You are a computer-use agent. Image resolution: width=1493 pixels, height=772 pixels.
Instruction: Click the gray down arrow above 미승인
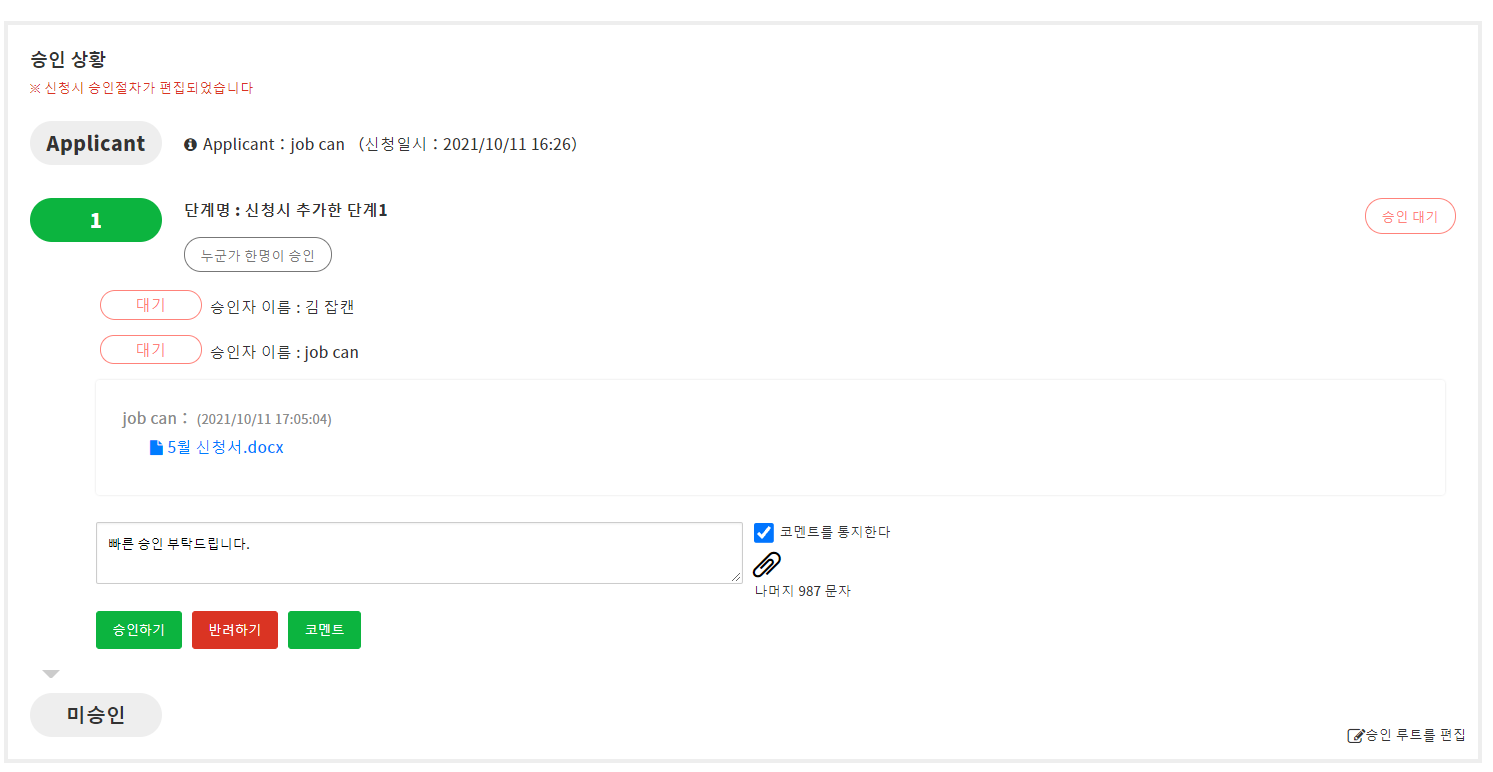tap(51, 674)
